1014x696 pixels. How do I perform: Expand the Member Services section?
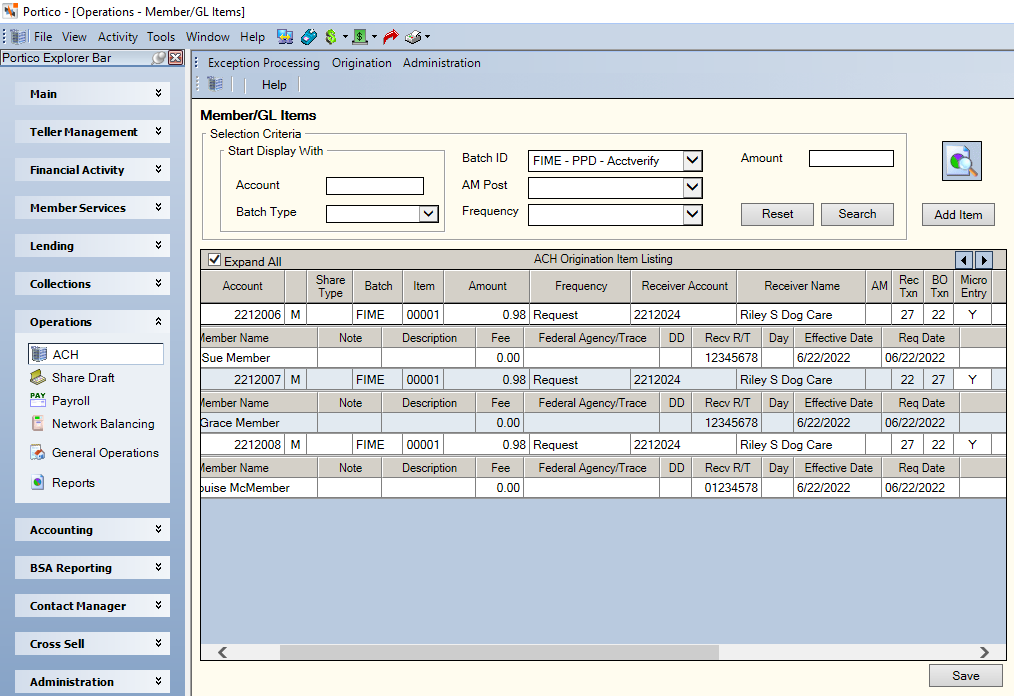click(92, 208)
